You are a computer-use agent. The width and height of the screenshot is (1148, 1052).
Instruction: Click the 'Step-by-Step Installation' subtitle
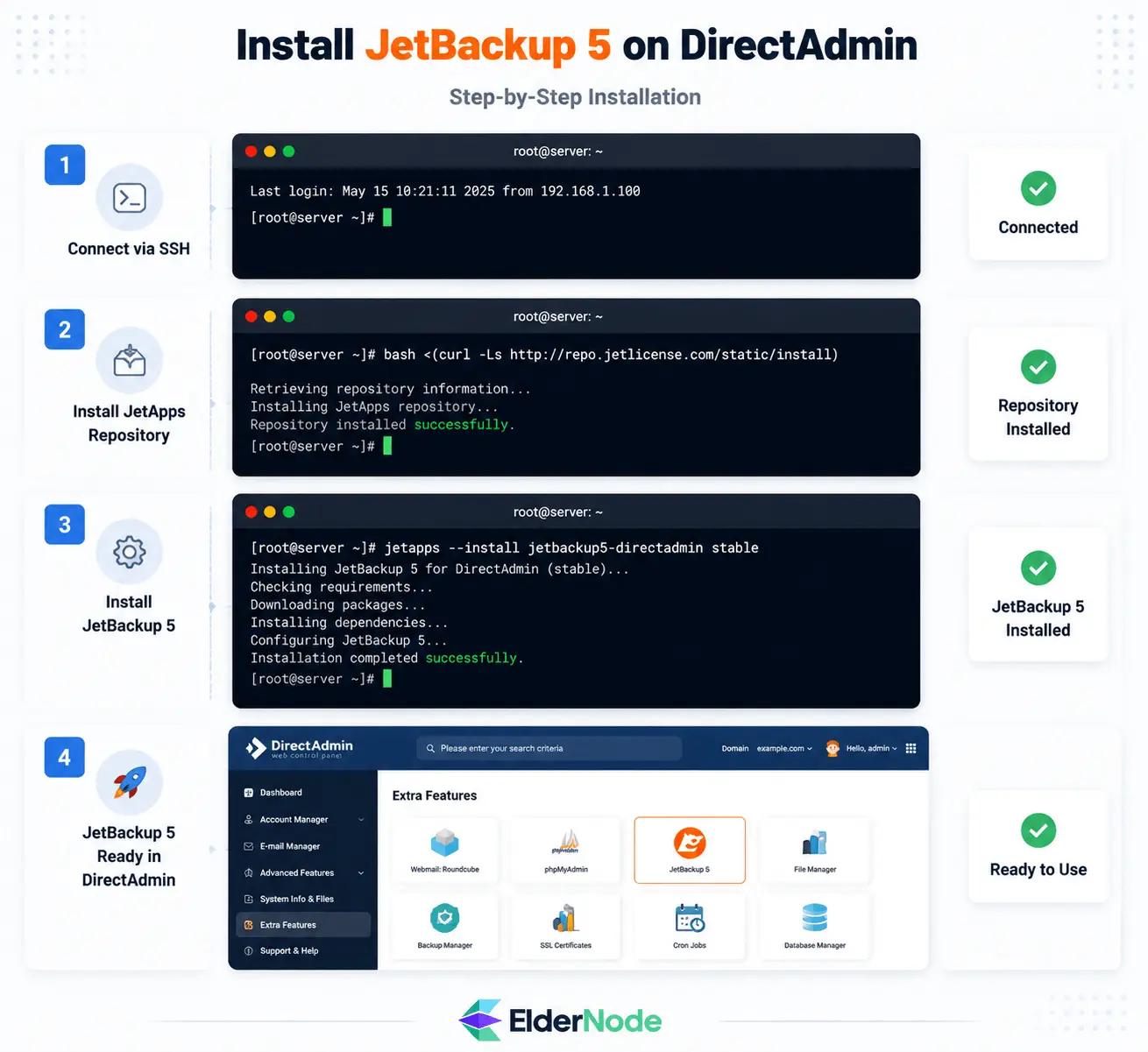[575, 97]
